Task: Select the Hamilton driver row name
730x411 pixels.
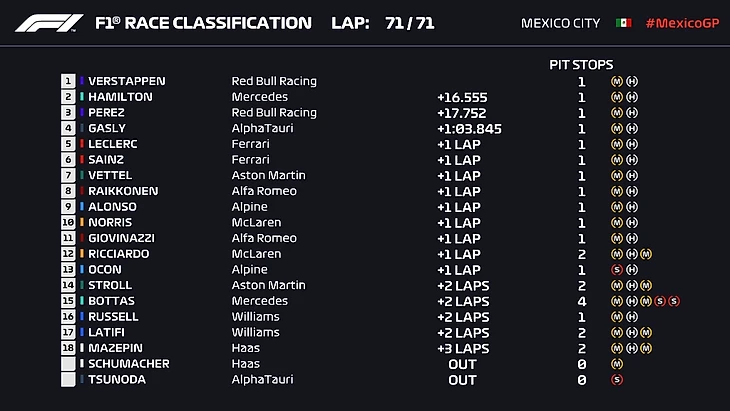Action: 119,97
